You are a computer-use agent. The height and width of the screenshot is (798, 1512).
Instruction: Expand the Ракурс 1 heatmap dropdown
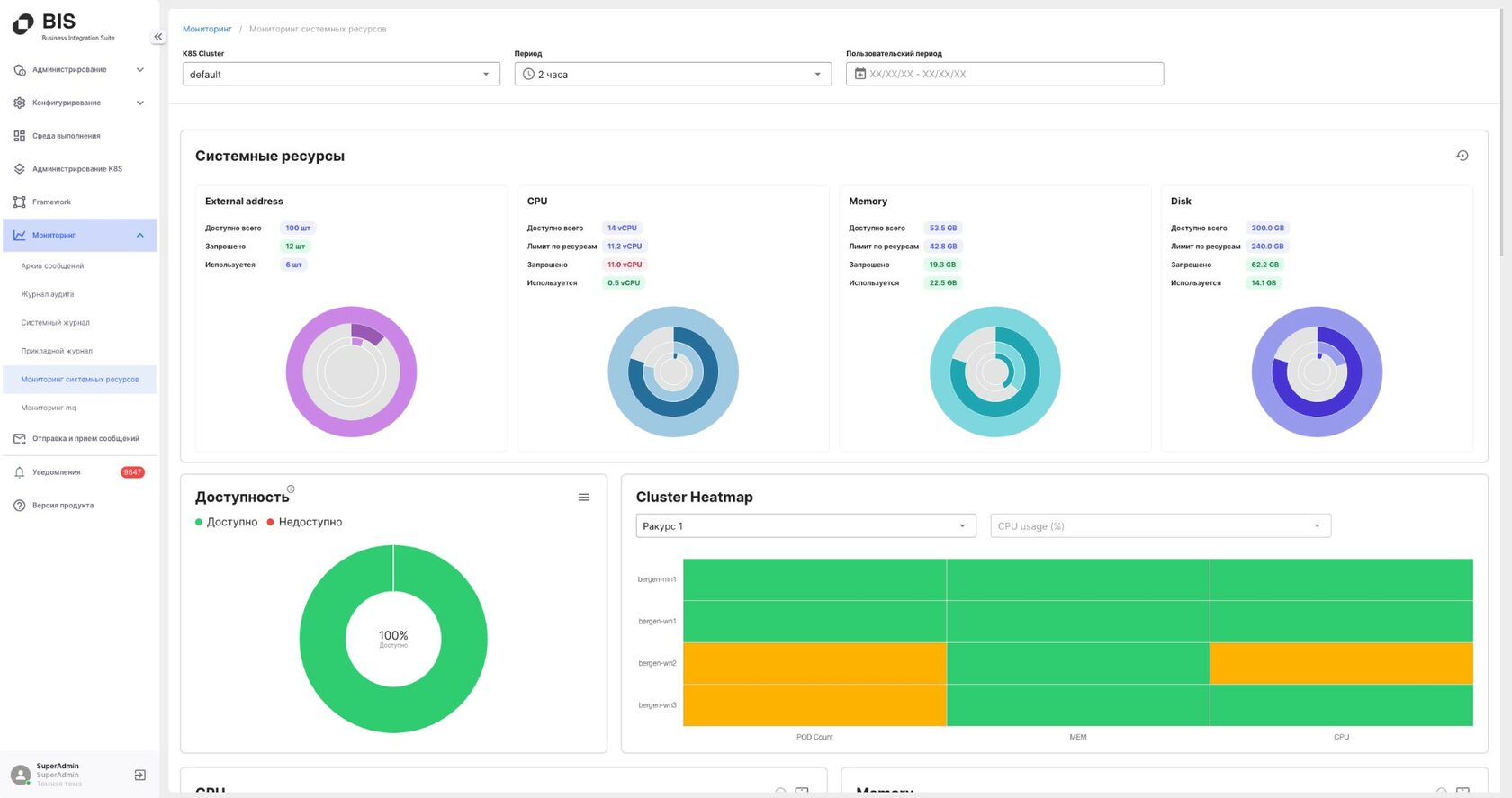point(805,525)
